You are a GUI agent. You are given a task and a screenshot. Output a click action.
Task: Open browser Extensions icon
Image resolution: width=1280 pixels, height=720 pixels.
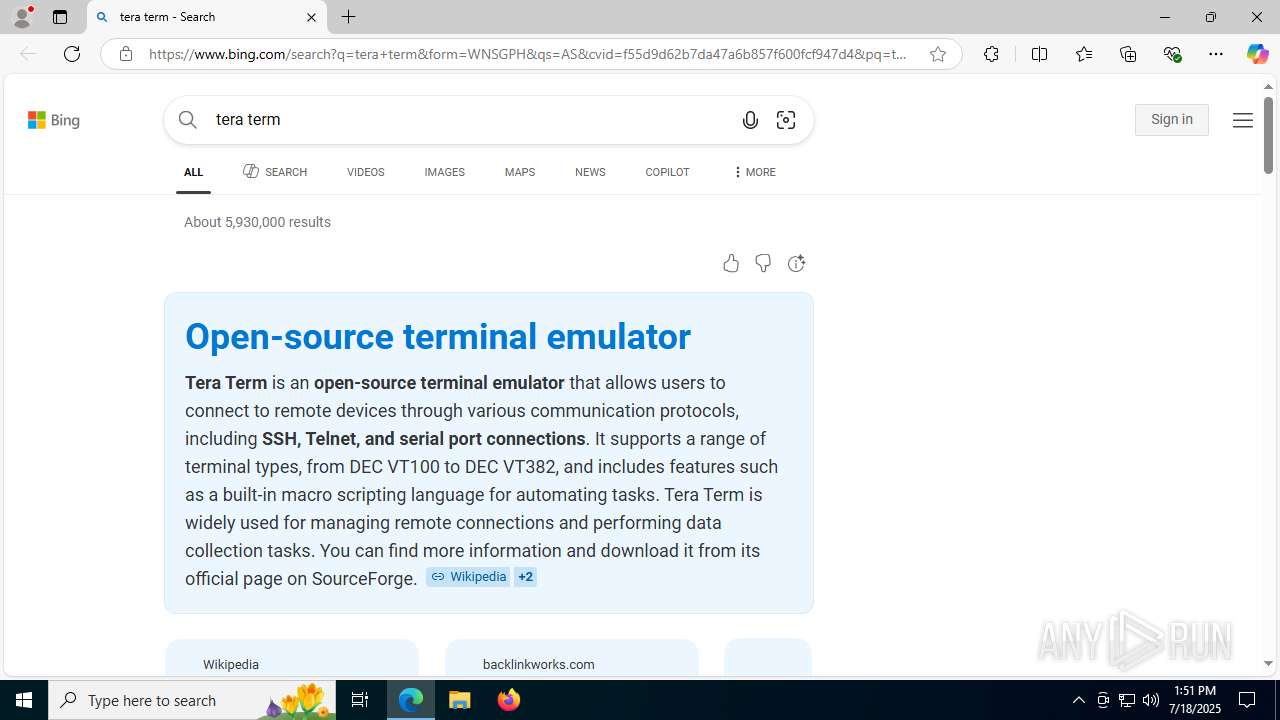point(991,54)
